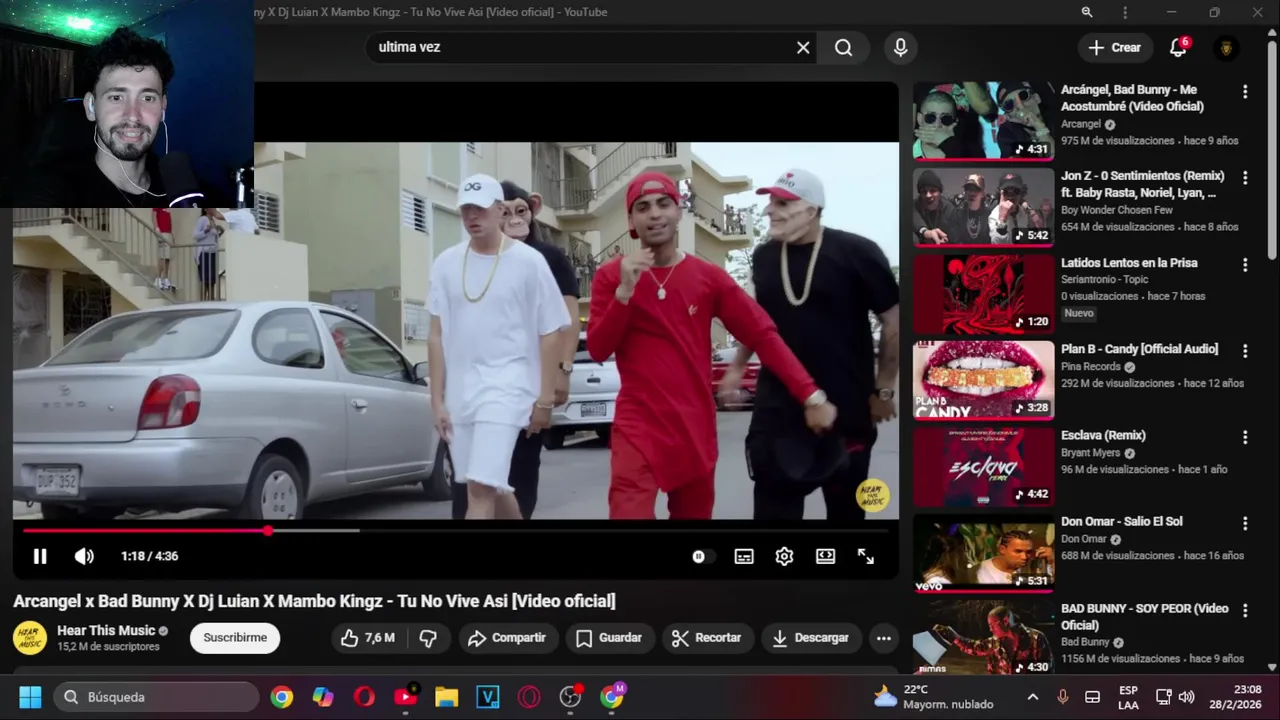
Task: Click 'Boy Wonder Chosen Few' channel text
Action: (x=1117, y=211)
